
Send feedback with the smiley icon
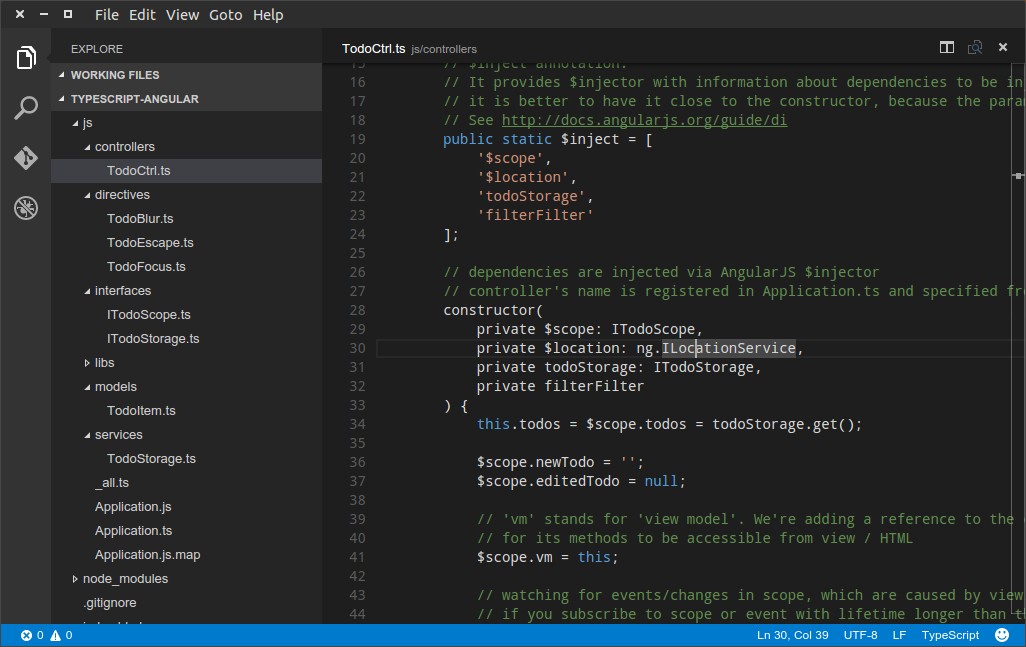click(x=1002, y=635)
